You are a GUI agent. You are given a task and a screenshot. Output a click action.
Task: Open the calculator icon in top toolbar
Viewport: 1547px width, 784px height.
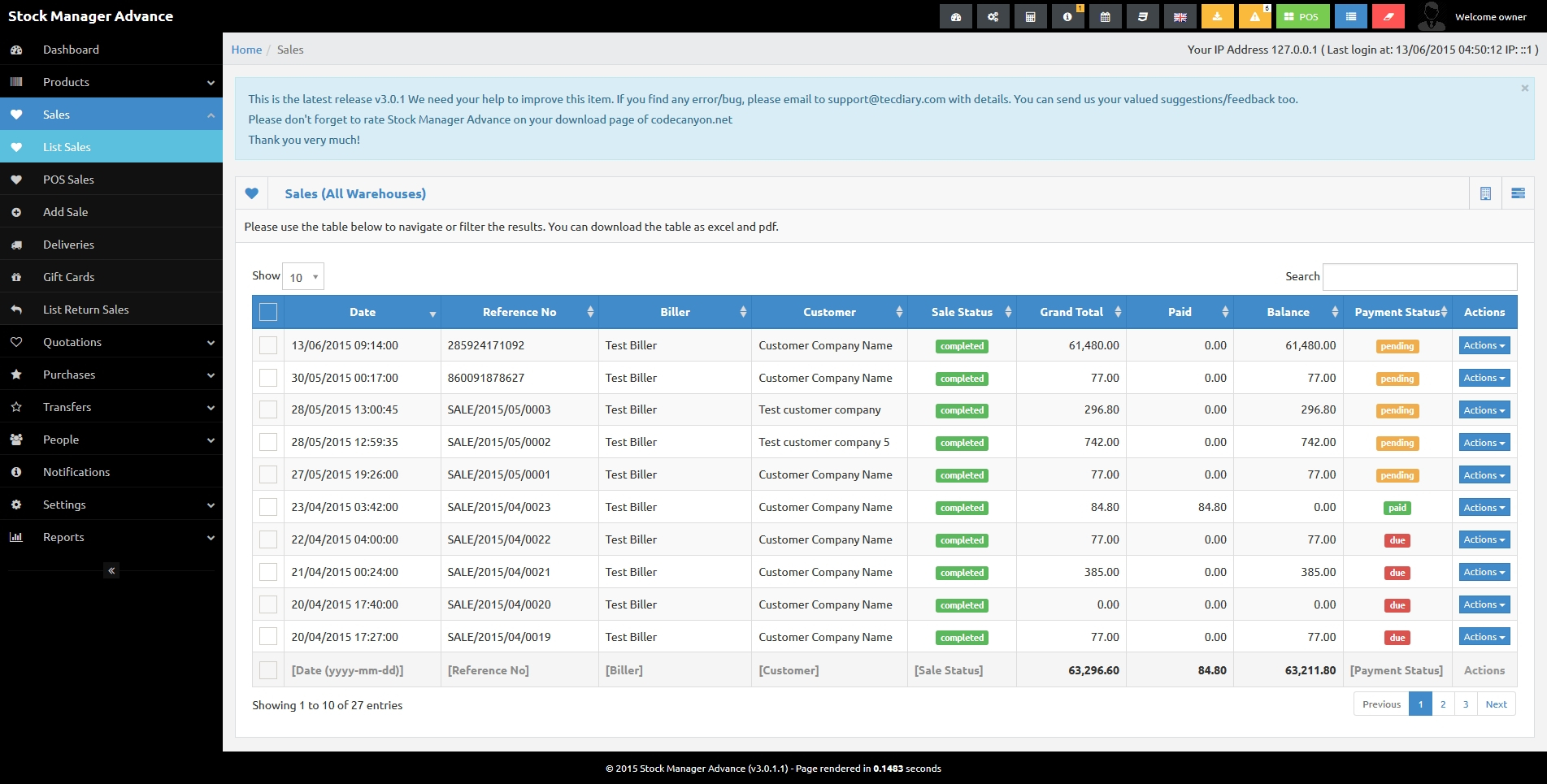(x=1030, y=17)
